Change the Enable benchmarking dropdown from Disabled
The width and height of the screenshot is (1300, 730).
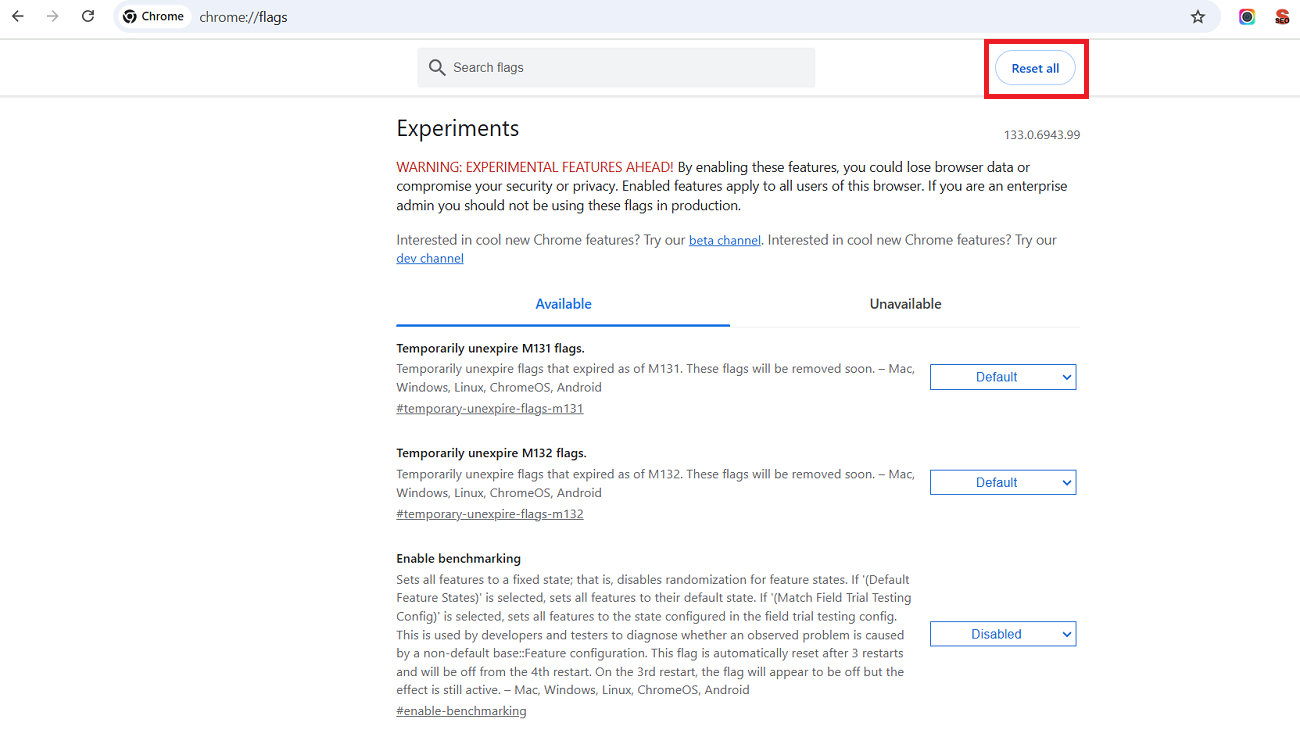1002,633
